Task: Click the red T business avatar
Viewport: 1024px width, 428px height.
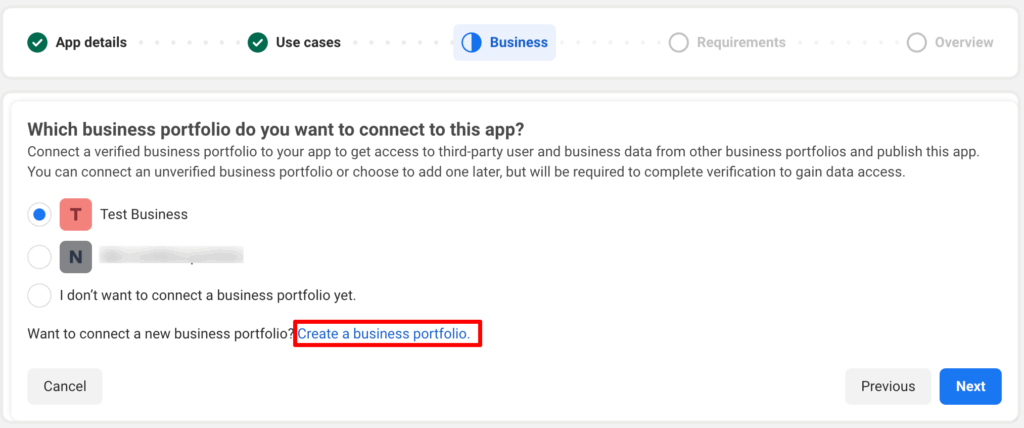Action: click(76, 215)
